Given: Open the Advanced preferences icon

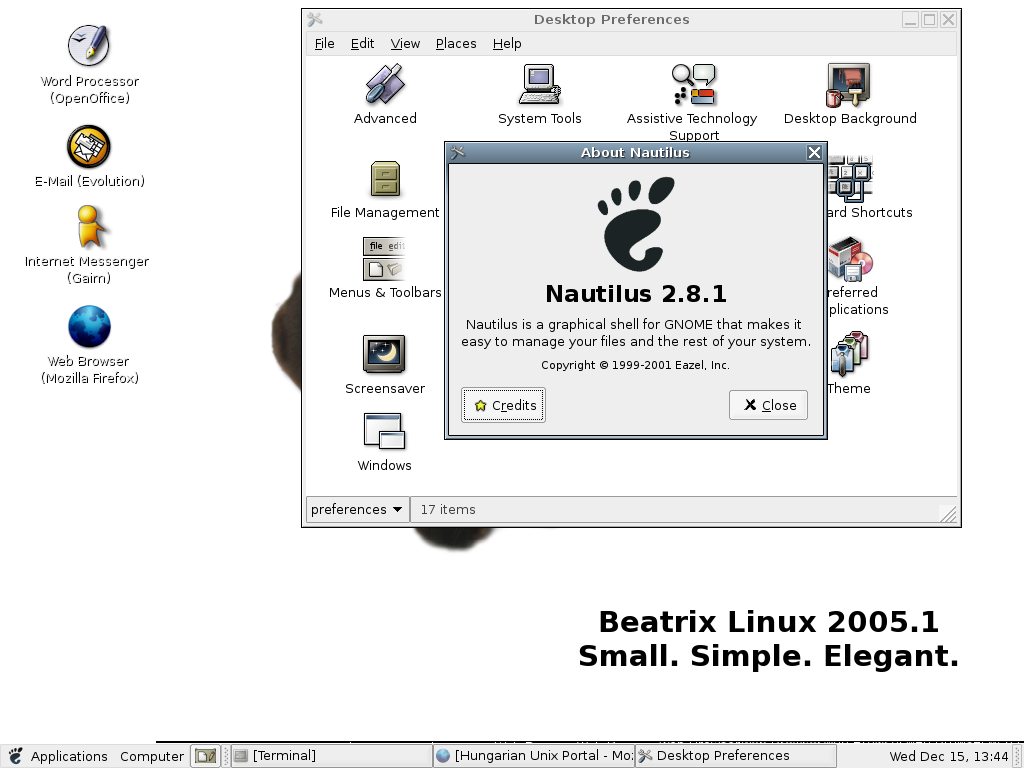Looking at the screenshot, I should pyautogui.click(x=385, y=84).
